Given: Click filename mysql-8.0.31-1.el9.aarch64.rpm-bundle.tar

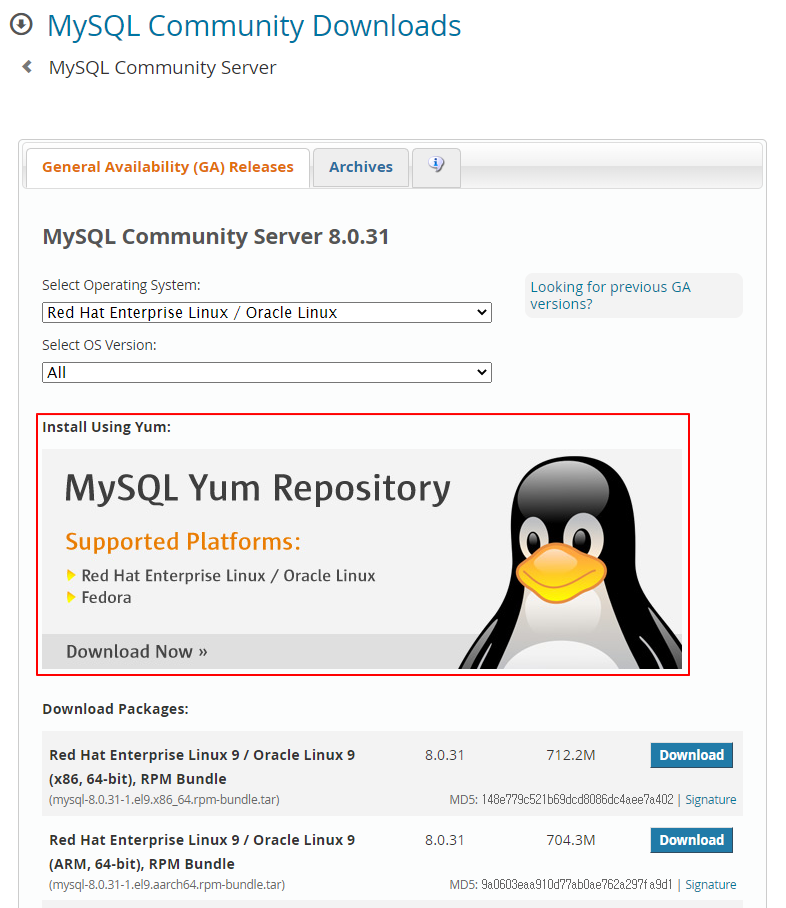Looking at the screenshot, I should pyautogui.click(x=167, y=885).
